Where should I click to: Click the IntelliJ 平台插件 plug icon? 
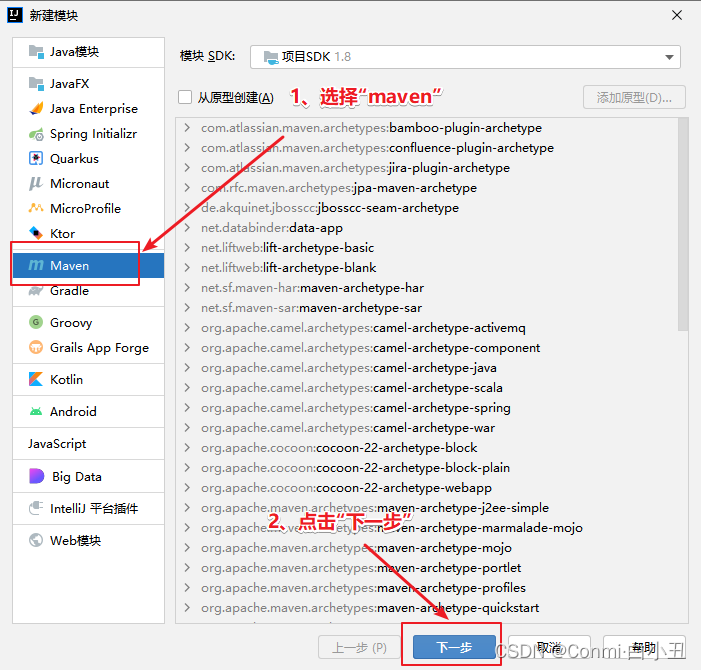pyautogui.click(x=36, y=508)
